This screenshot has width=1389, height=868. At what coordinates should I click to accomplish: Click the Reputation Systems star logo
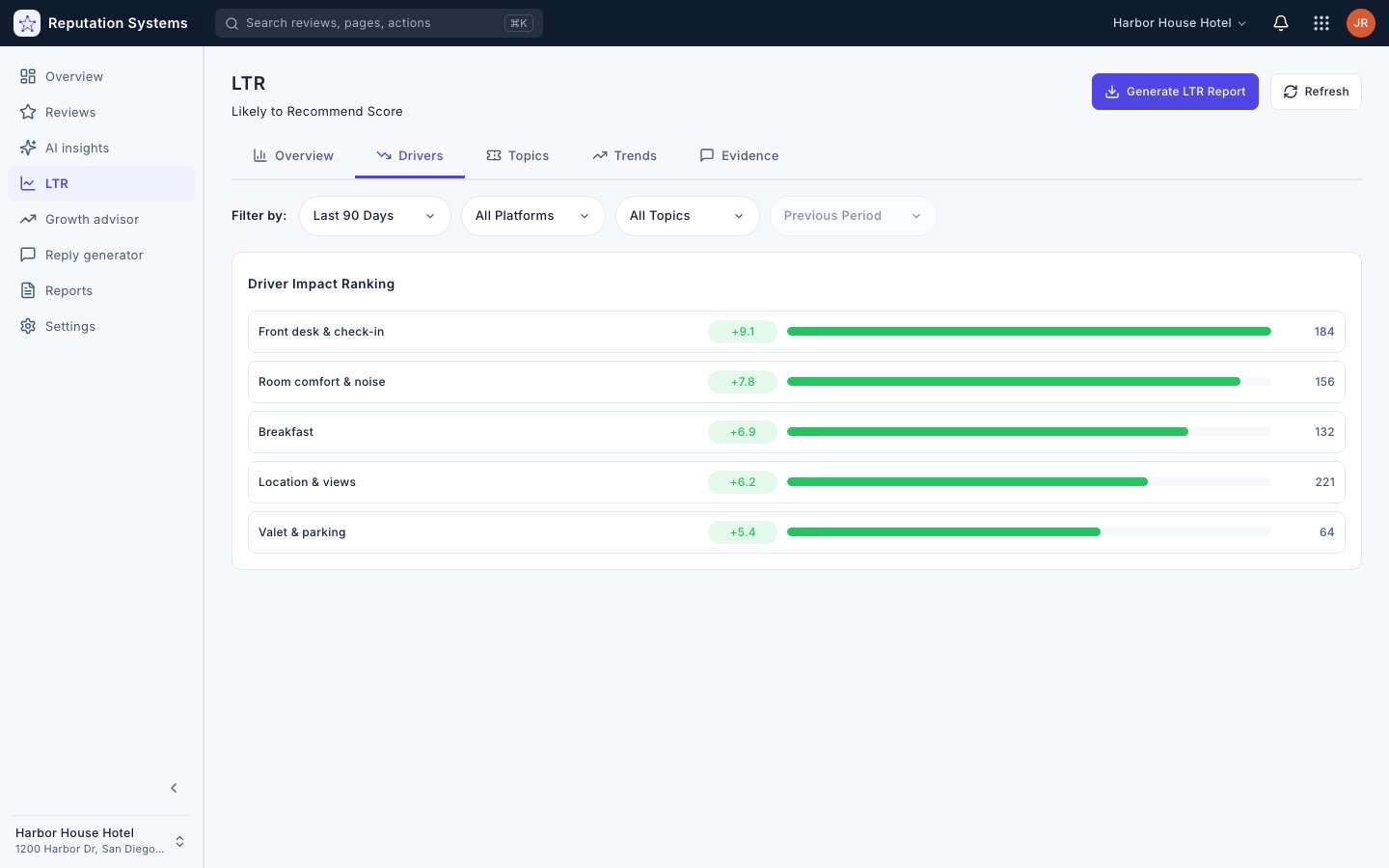click(27, 23)
